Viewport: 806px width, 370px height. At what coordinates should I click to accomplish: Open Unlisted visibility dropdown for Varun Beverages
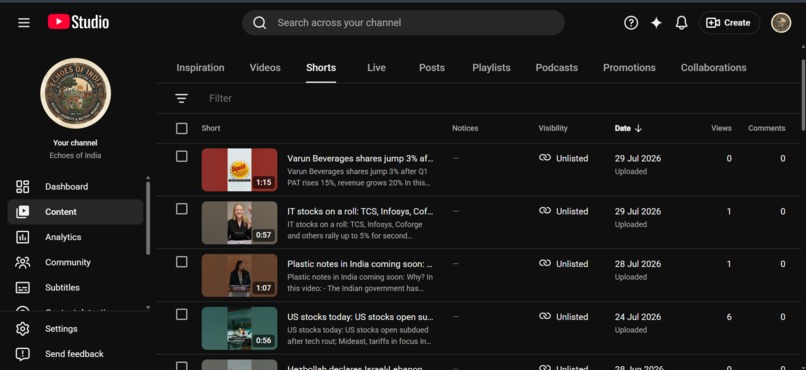(563, 158)
